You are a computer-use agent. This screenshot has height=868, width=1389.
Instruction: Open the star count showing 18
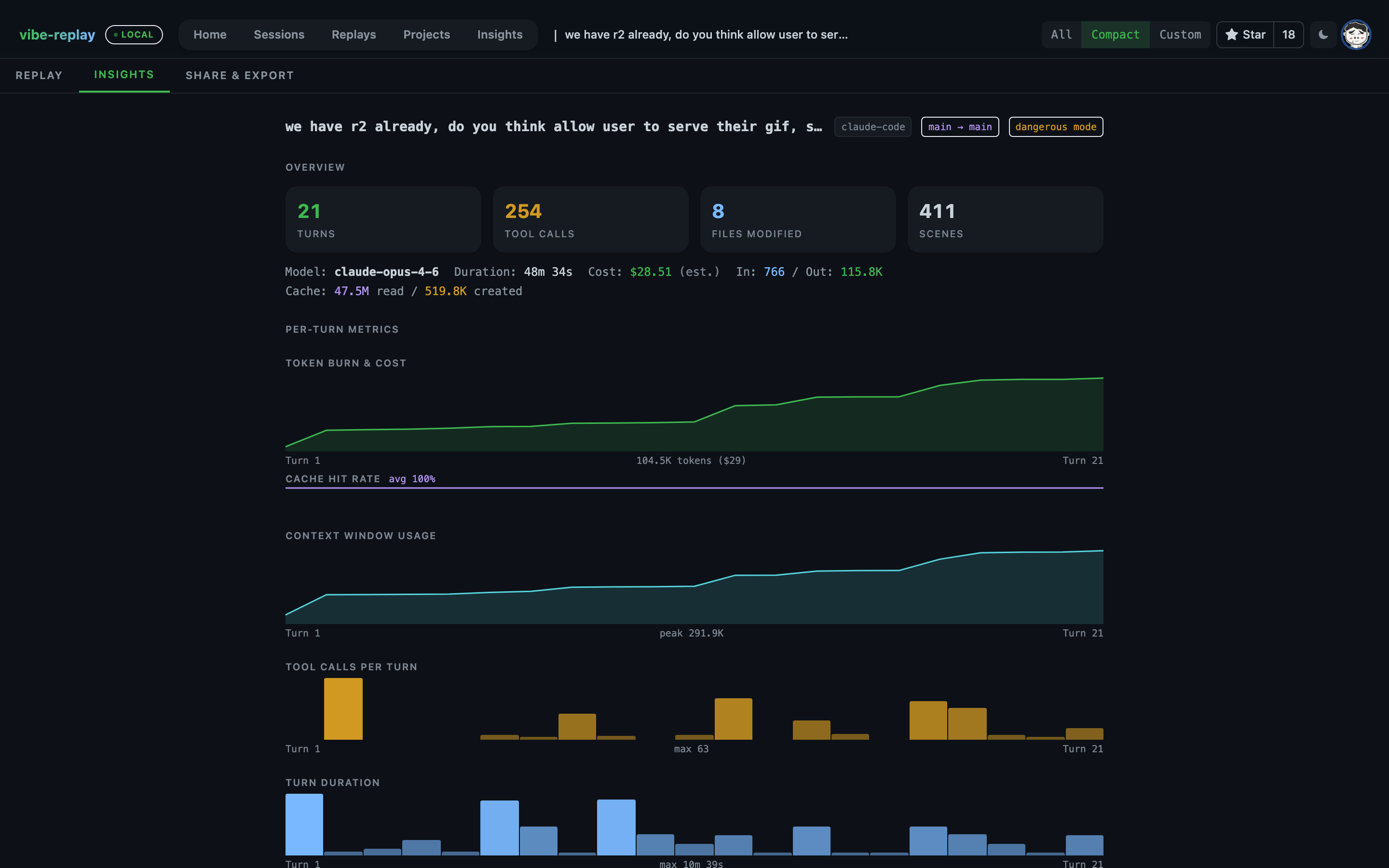1288,34
